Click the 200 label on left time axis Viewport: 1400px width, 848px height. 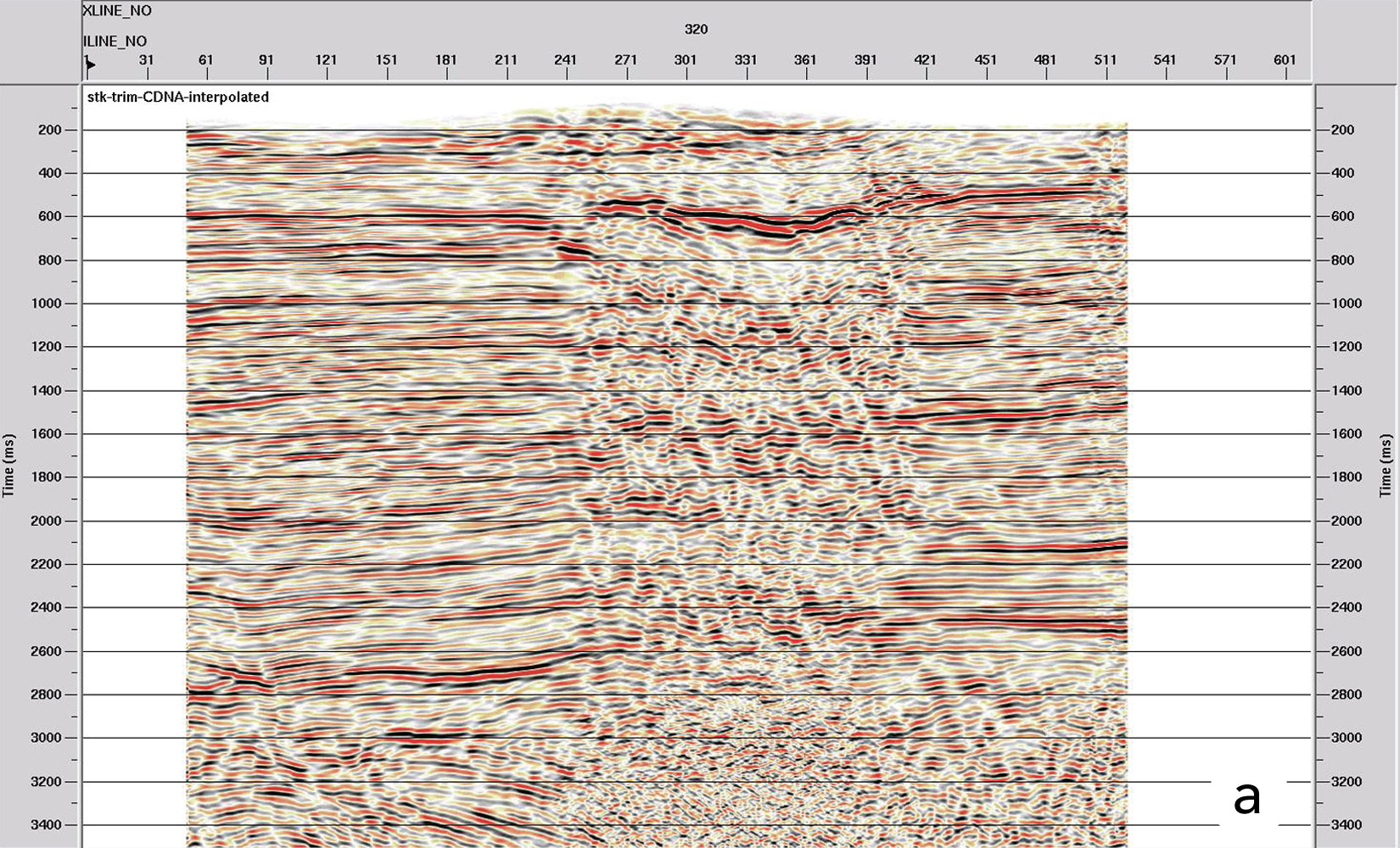[x=50, y=130]
